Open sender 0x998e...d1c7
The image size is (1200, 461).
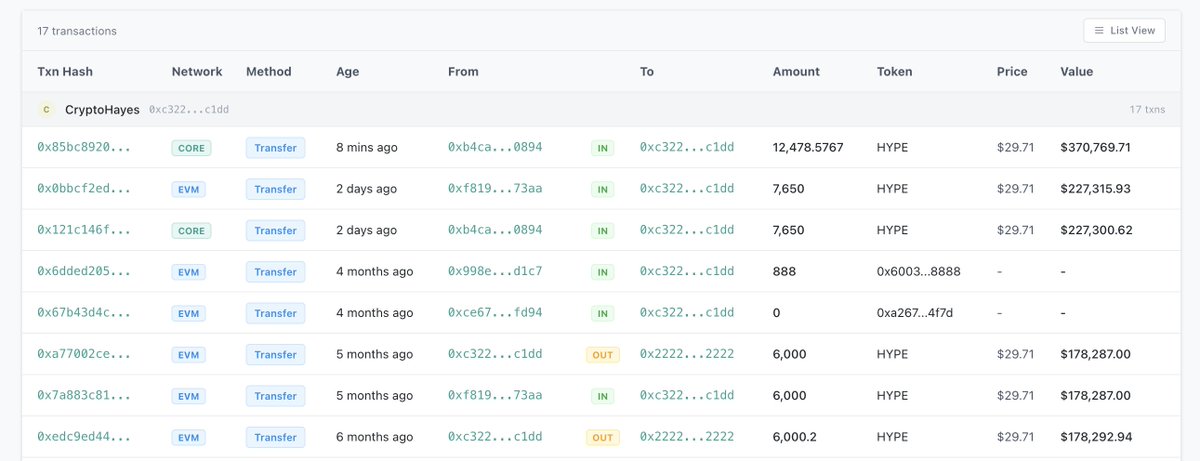[x=495, y=272]
